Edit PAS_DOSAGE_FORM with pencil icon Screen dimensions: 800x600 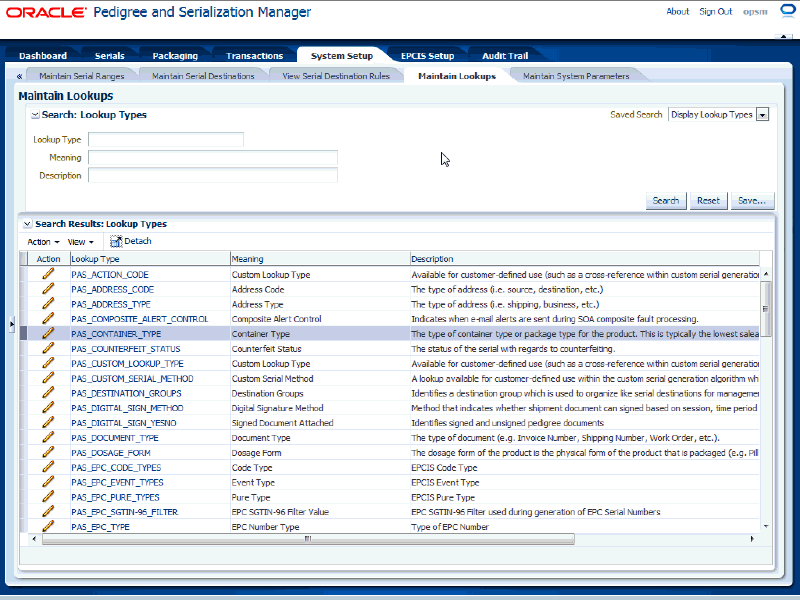48,452
